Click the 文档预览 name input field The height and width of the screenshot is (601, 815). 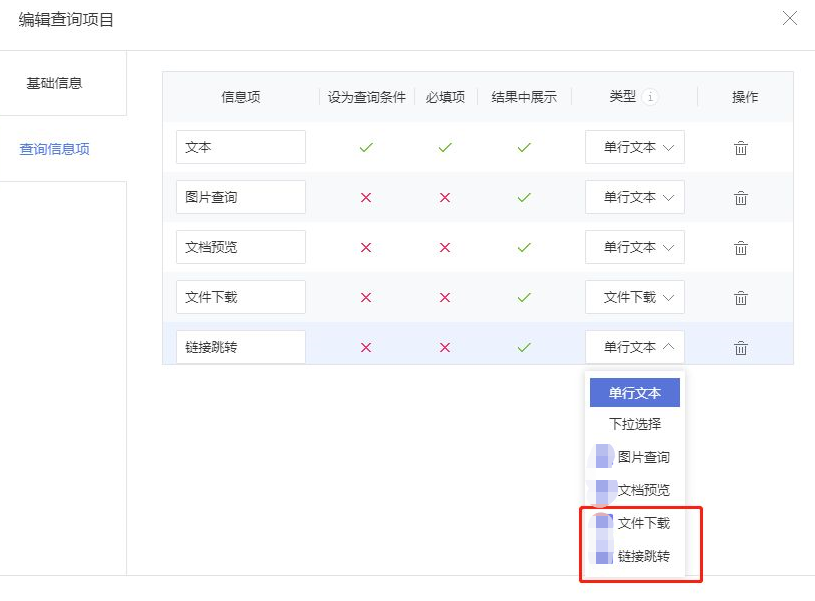click(241, 247)
